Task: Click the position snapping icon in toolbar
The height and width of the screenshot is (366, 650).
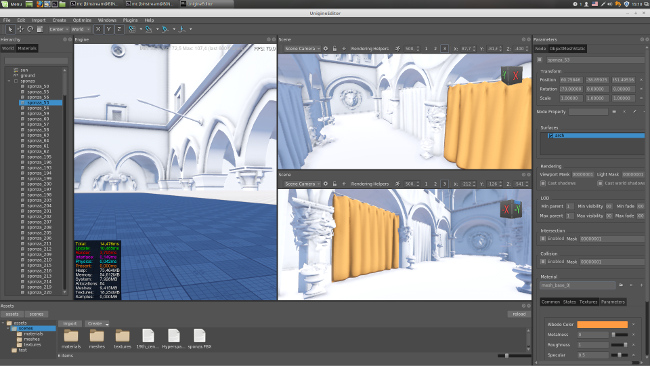Action: (132, 29)
